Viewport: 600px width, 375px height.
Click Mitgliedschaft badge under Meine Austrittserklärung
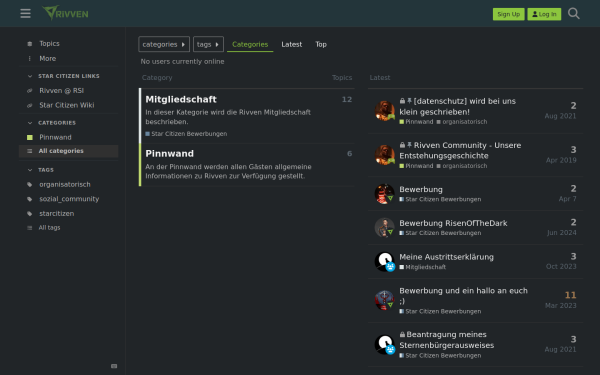pos(422,267)
